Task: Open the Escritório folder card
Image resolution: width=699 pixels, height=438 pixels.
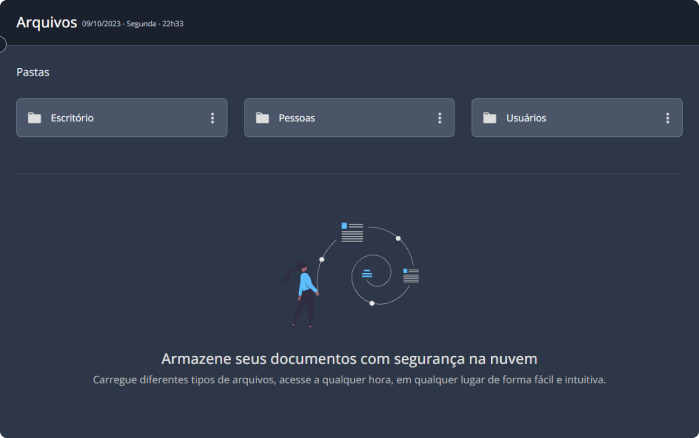Action: click(122, 118)
